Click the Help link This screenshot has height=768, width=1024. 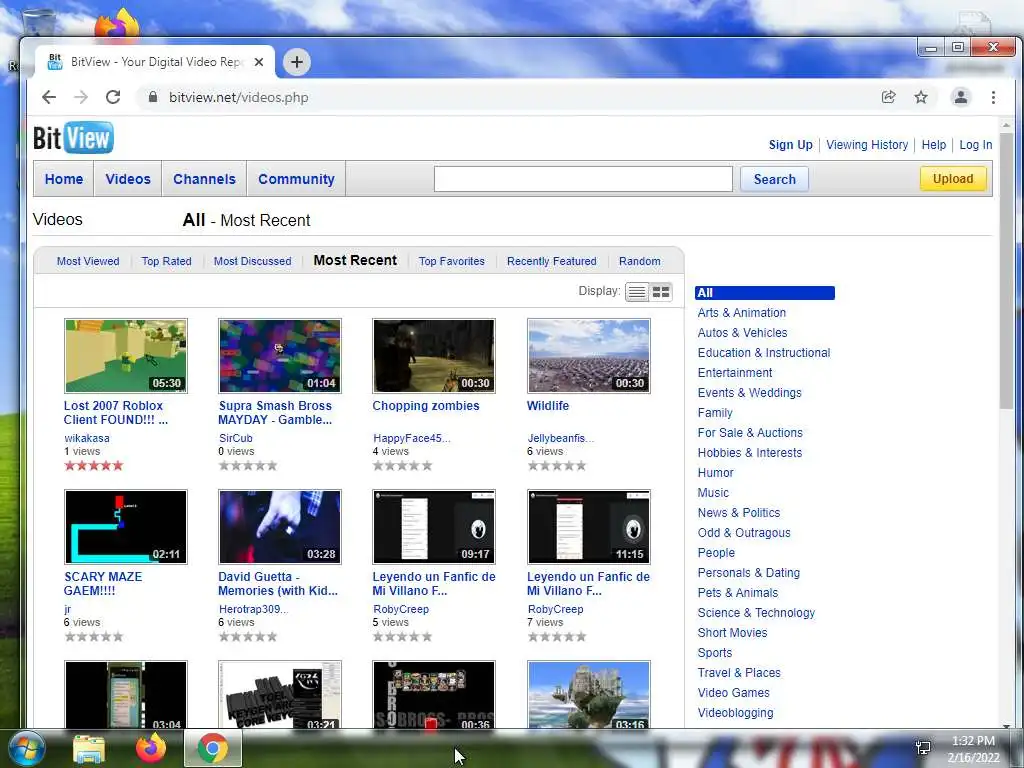pos(934,145)
